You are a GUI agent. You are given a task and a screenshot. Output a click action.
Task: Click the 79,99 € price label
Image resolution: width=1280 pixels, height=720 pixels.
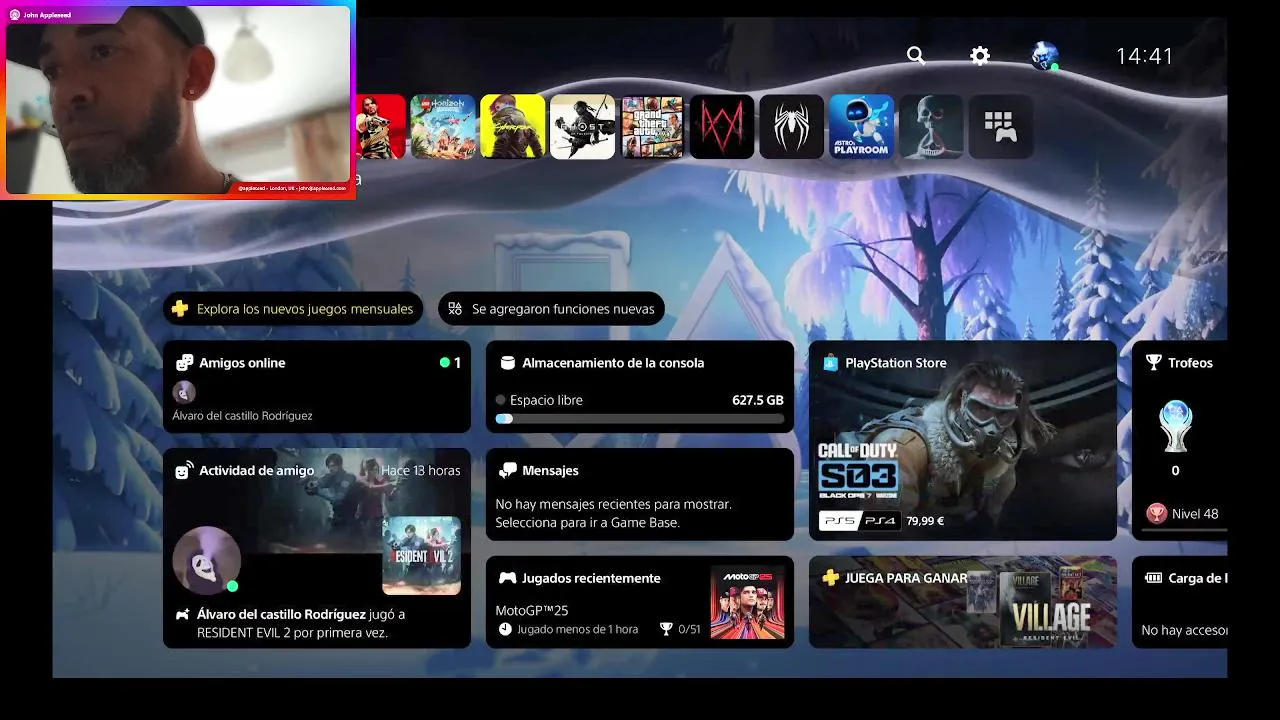tap(925, 521)
